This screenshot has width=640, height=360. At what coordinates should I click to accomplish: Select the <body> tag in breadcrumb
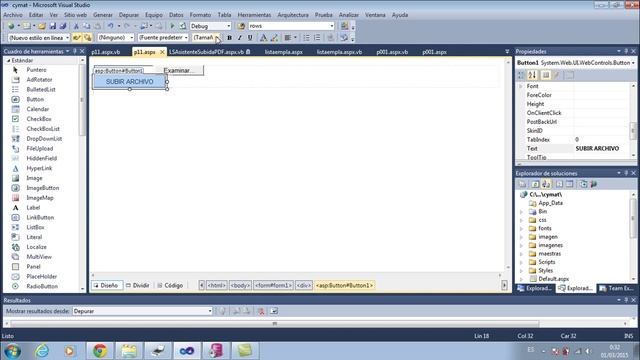pos(240,285)
